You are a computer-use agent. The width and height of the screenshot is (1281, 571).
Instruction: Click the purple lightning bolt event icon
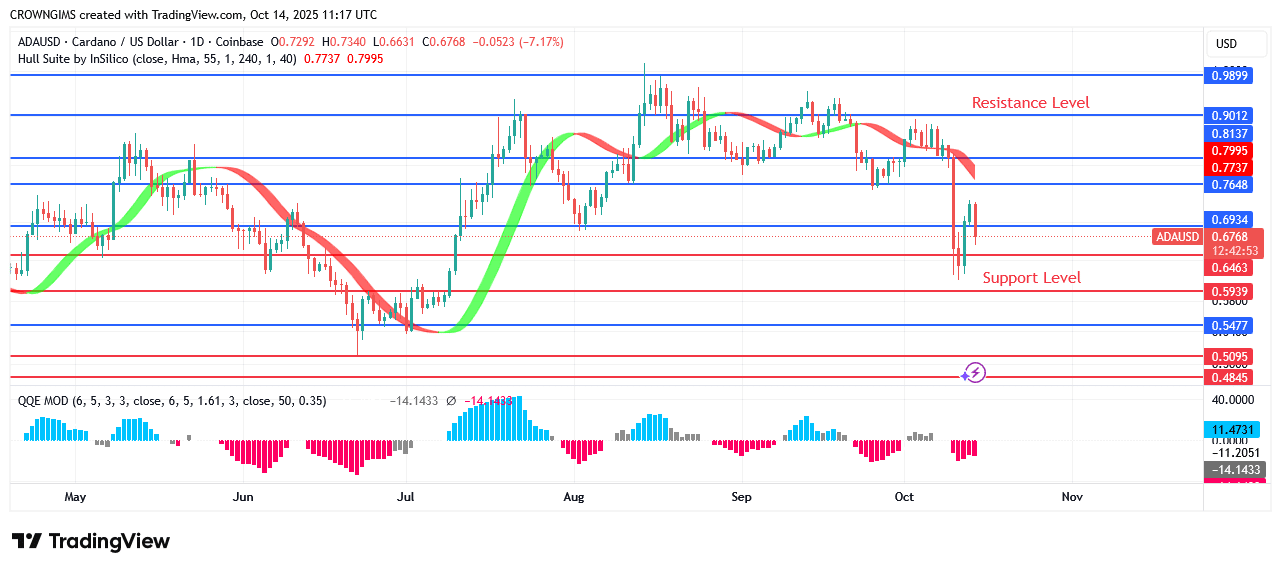[976, 373]
